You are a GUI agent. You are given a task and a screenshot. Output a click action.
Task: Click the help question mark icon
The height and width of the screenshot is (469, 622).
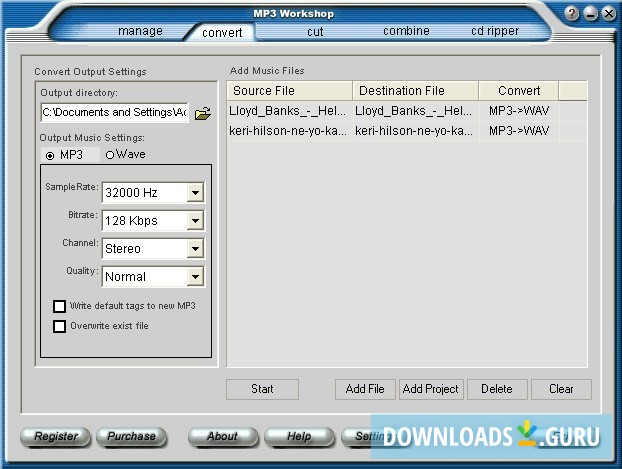tap(571, 14)
